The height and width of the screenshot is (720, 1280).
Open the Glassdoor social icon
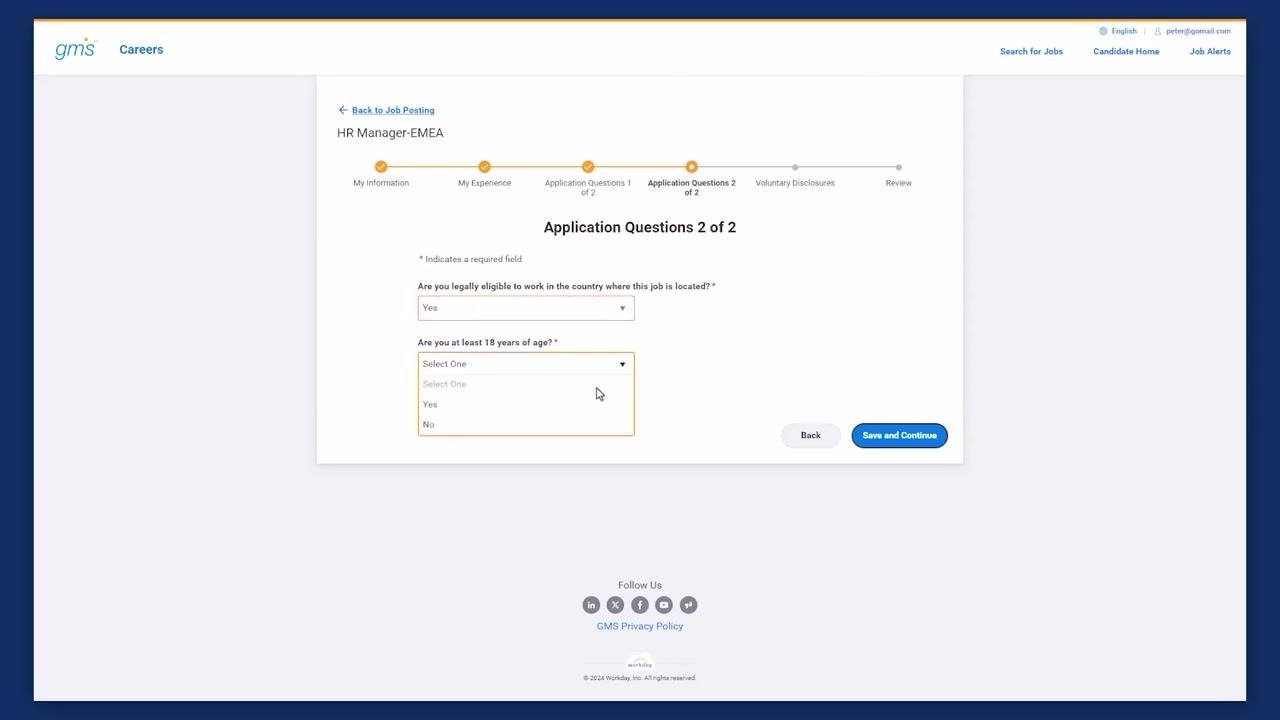688,605
